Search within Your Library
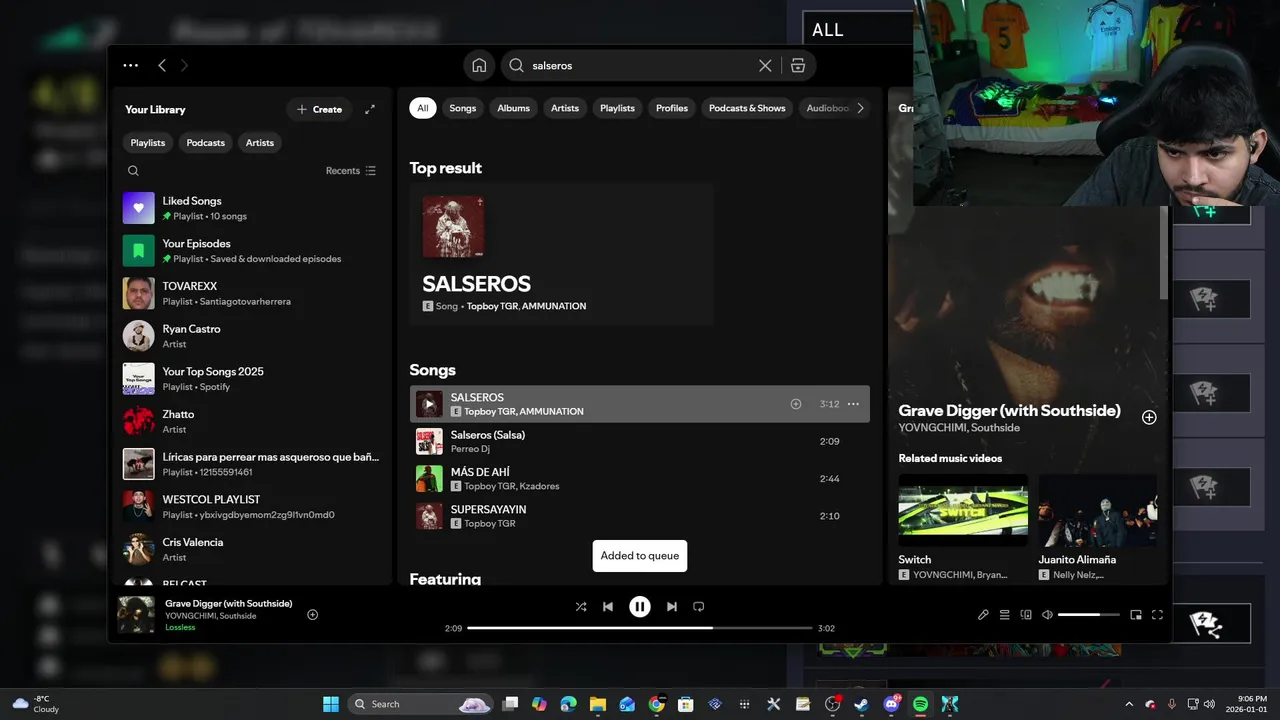Screen dimensions: 1280x720 133,171
